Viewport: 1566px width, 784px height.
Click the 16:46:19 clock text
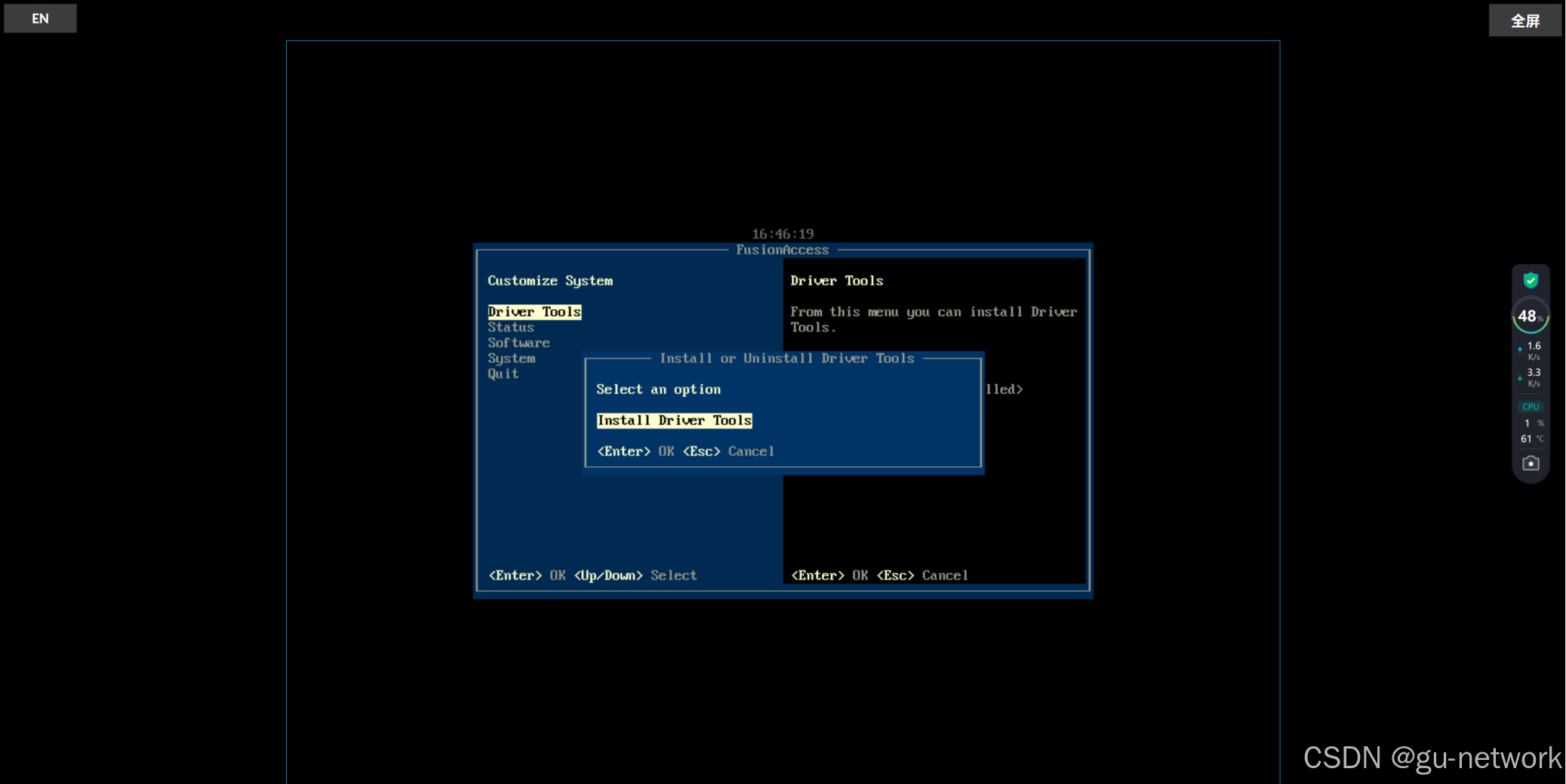(783, 234)
